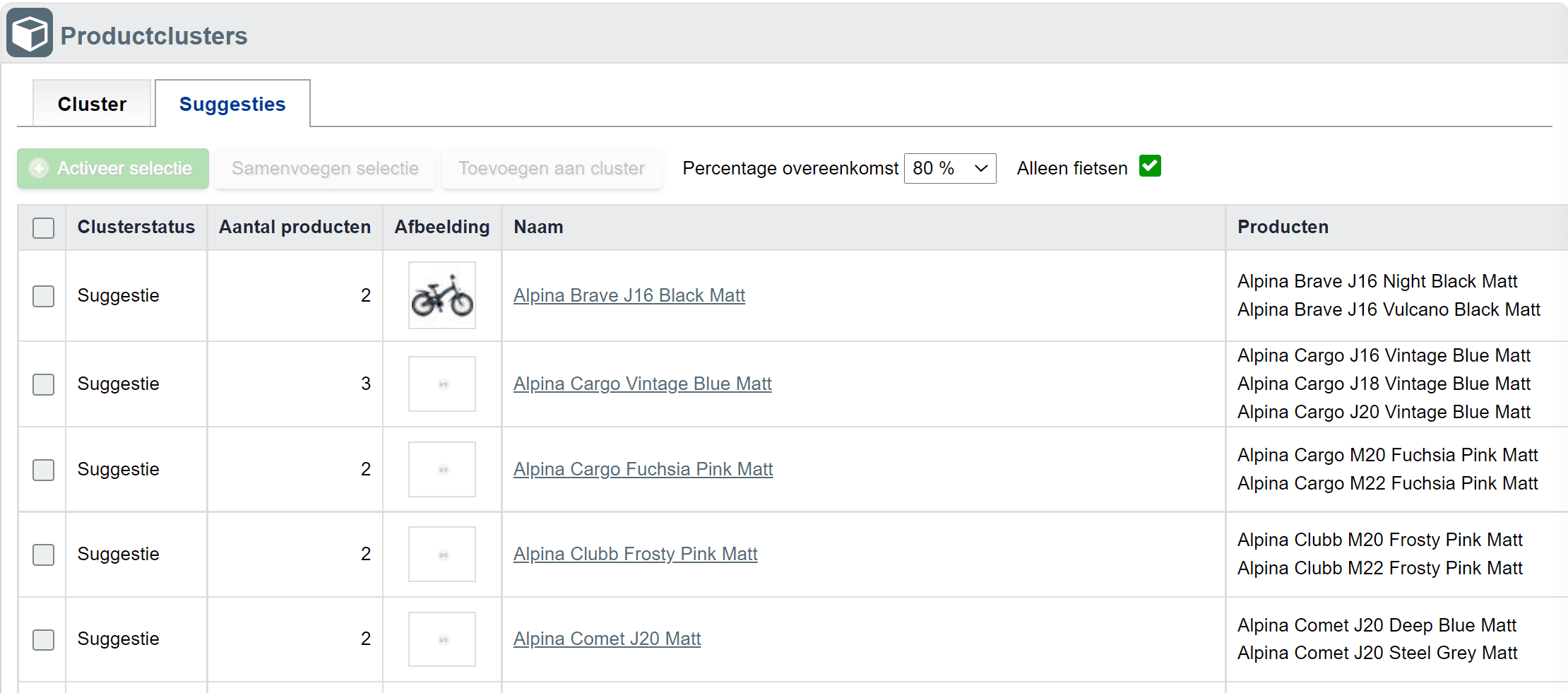Click the Alpina Cargo Vintage Blue Matt placeholder image
The width and height of the screenshot is (1568, 693).
click(442, 384)
